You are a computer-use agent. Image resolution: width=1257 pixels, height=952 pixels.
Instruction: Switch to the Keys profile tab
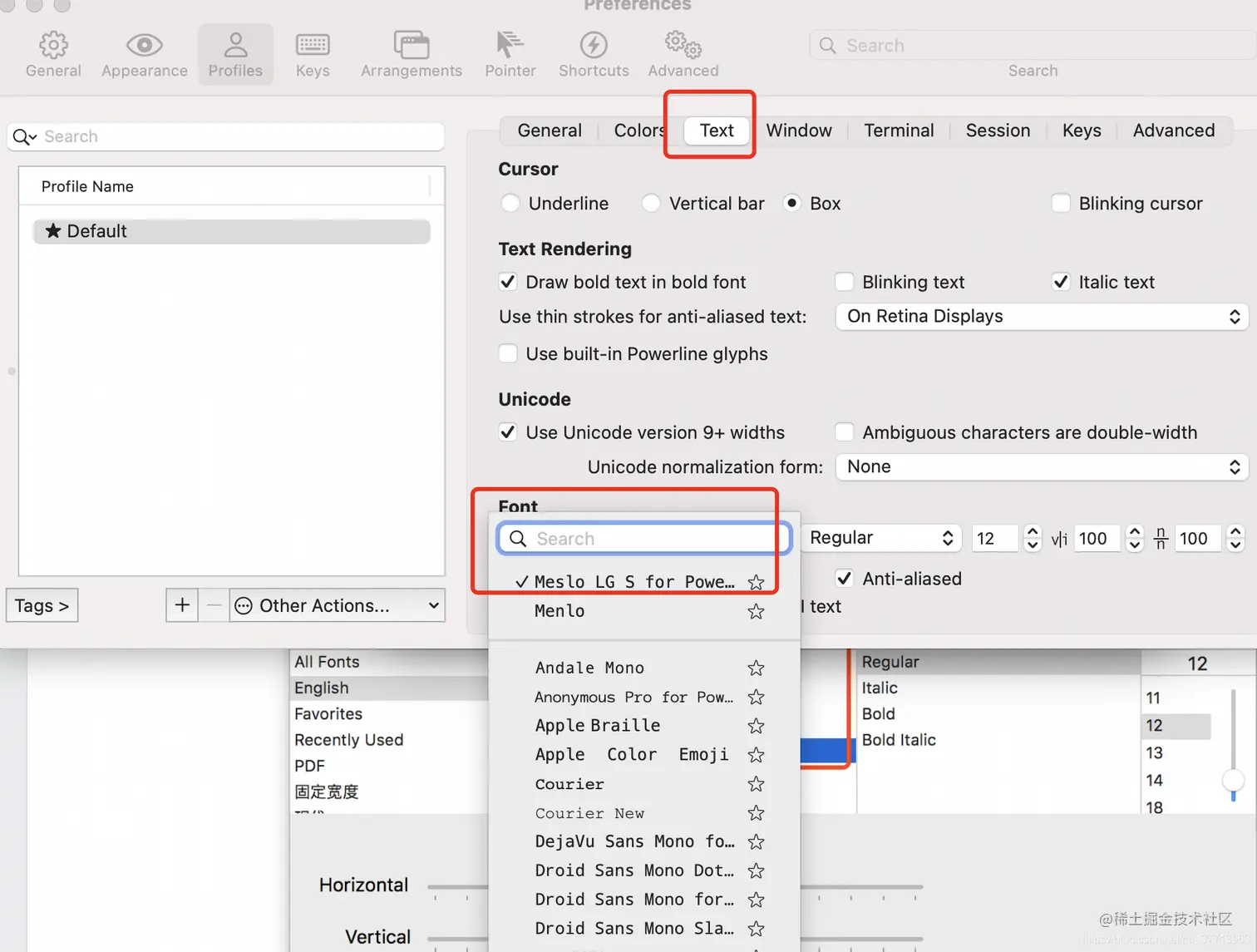coord(1082,131)
